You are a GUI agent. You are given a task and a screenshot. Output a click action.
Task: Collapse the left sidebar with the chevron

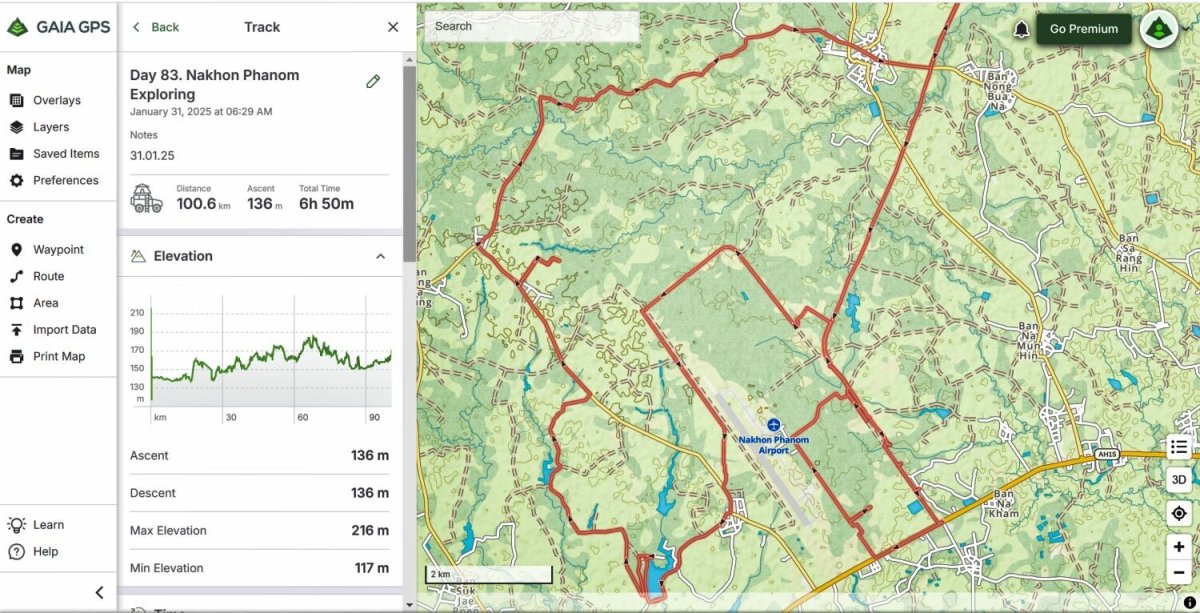98,592
